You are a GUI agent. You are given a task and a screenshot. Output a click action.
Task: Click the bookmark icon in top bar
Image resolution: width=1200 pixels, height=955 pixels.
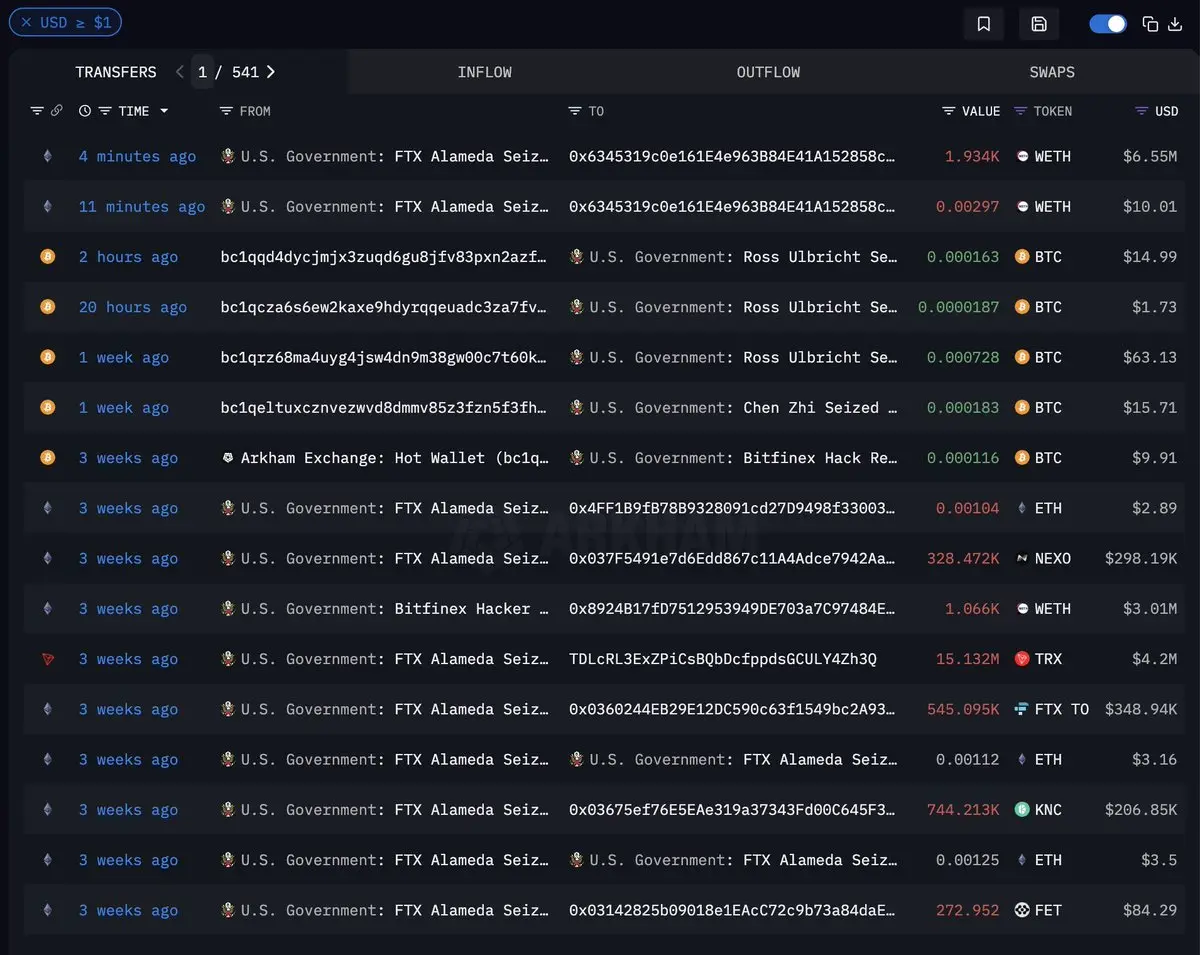coord(983,24)
